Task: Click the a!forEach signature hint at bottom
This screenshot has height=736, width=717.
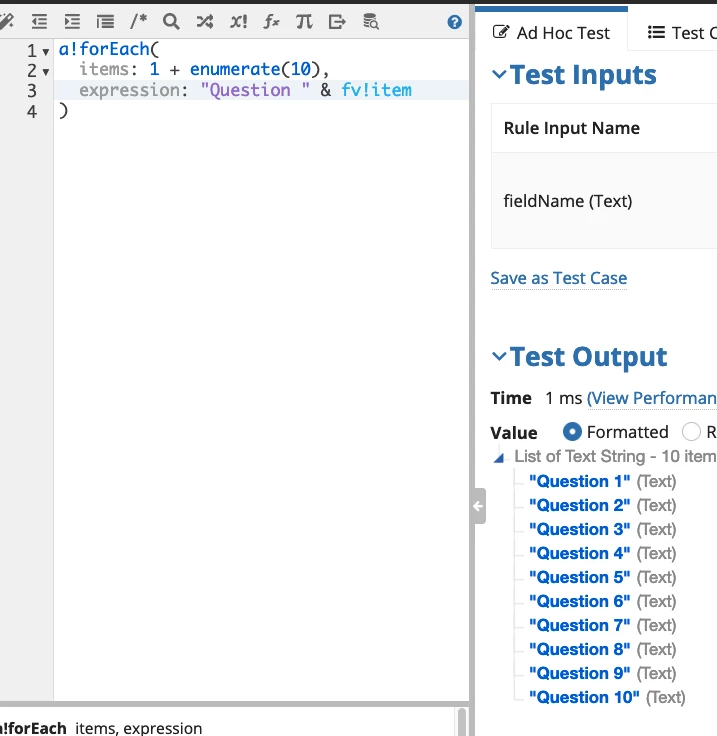Action: (x=101, y=728)
